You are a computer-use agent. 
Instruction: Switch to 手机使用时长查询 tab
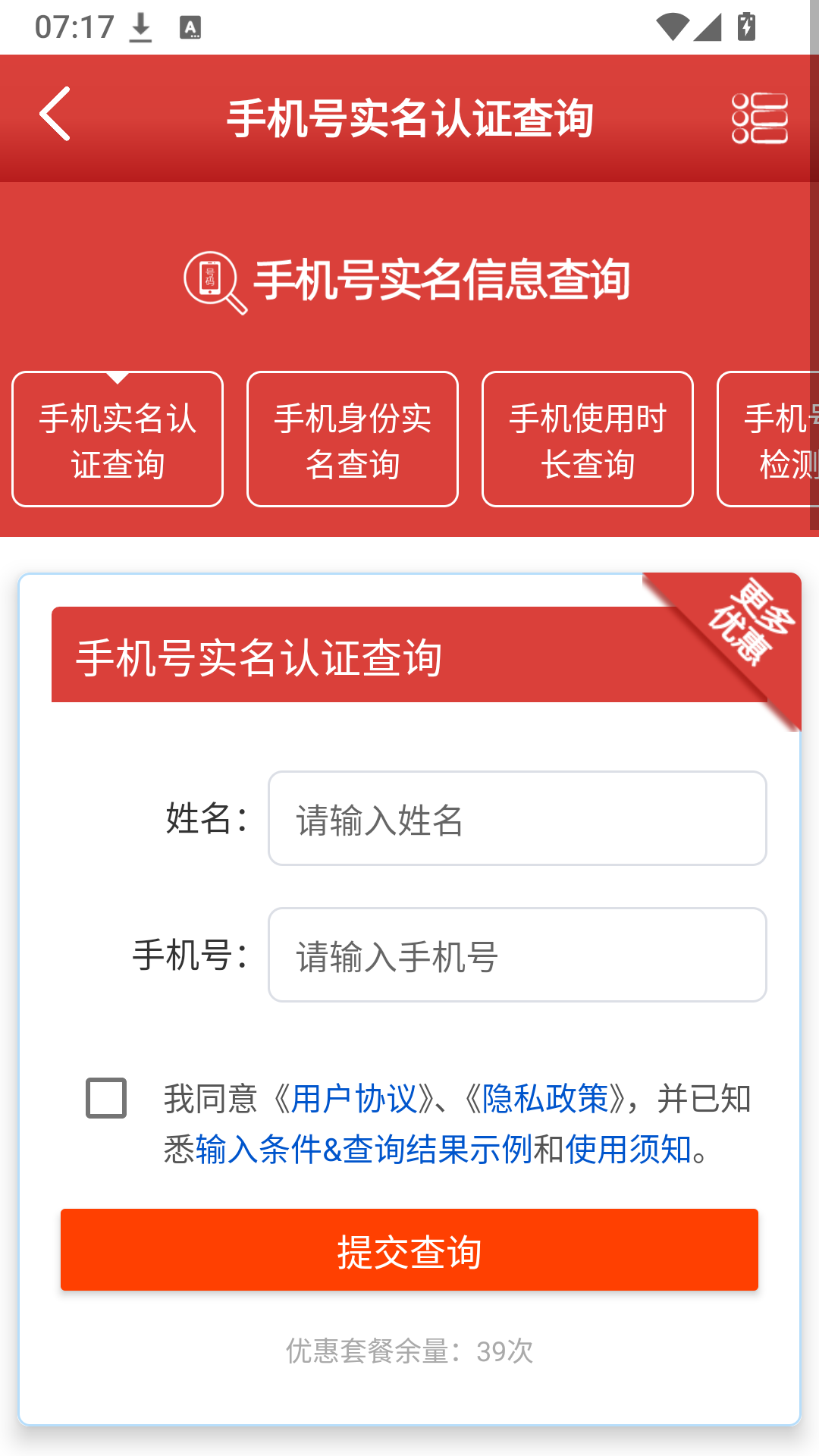coord(588,439)
